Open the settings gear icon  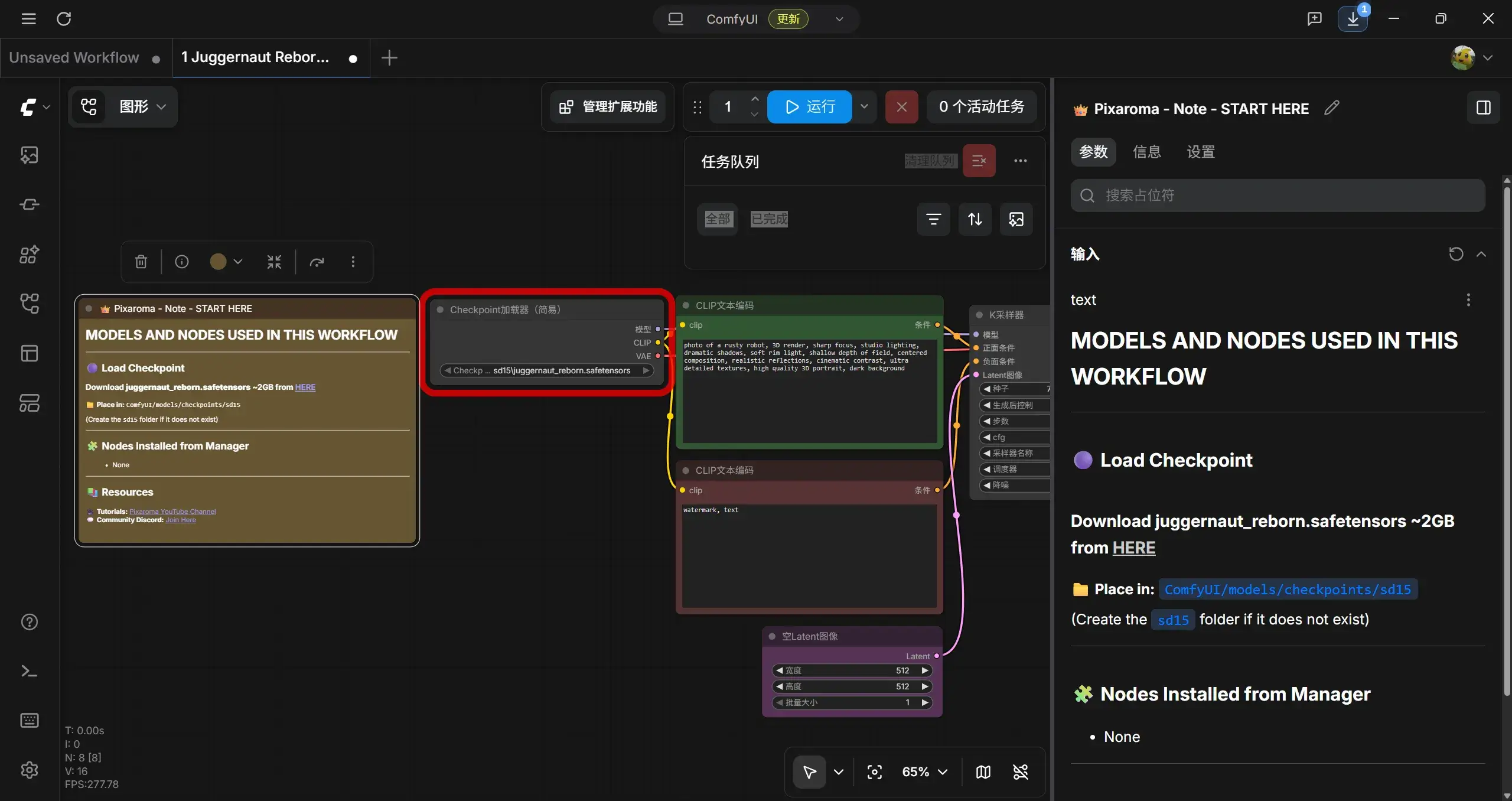point(30,770)
